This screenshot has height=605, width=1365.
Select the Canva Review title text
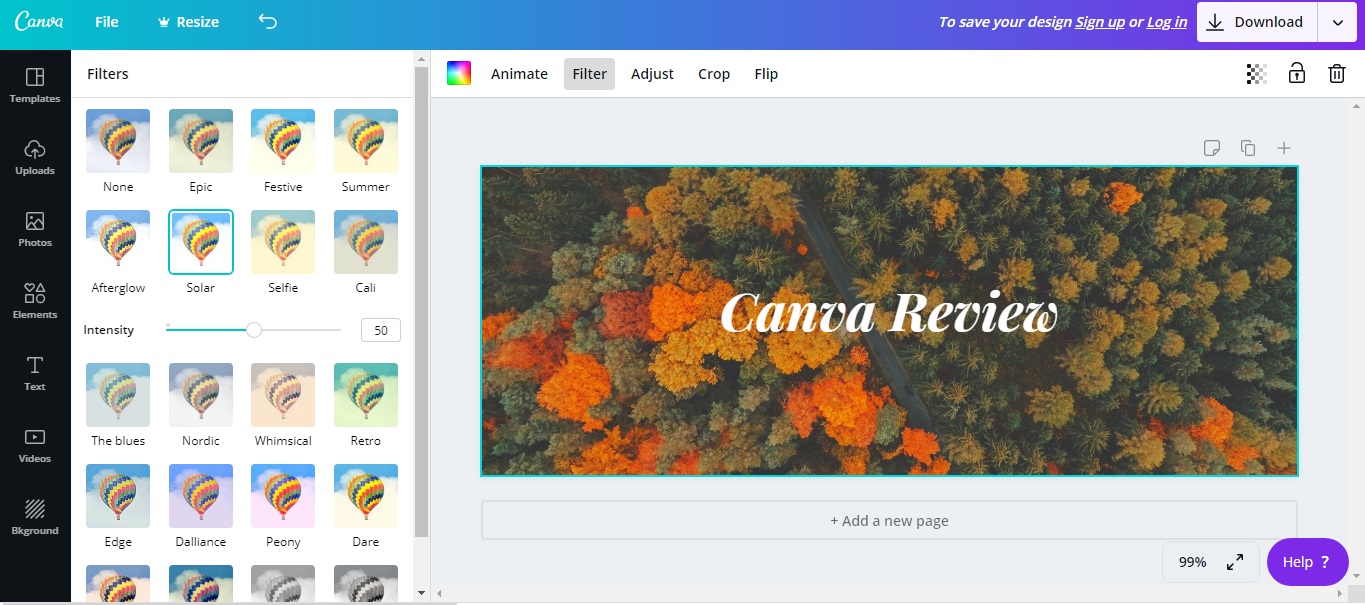888,313
